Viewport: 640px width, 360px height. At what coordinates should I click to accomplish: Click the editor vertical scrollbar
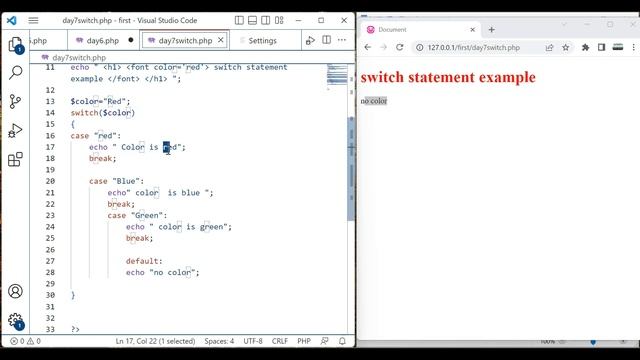pos(351,168)
